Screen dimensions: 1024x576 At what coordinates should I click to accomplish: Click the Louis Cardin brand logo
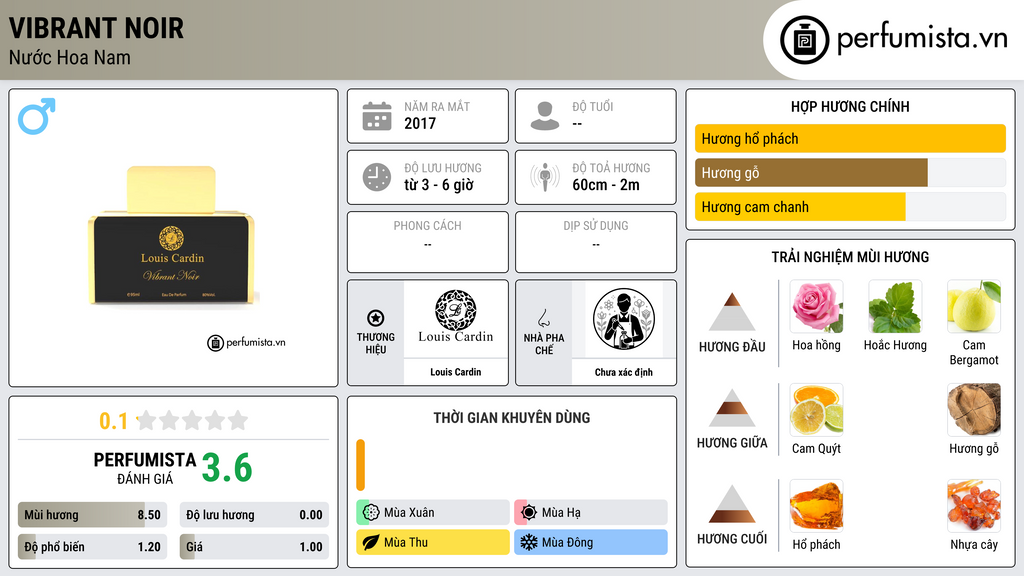(x=456, y=317)
